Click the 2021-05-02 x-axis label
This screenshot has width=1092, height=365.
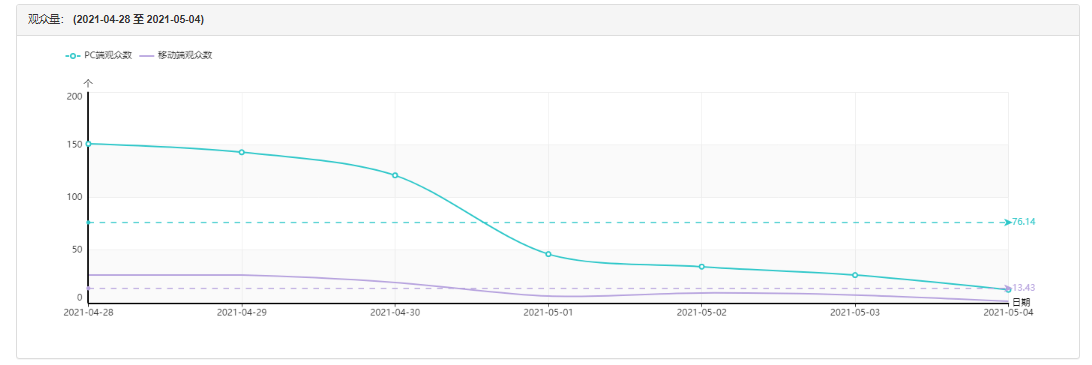click(701, 313)
